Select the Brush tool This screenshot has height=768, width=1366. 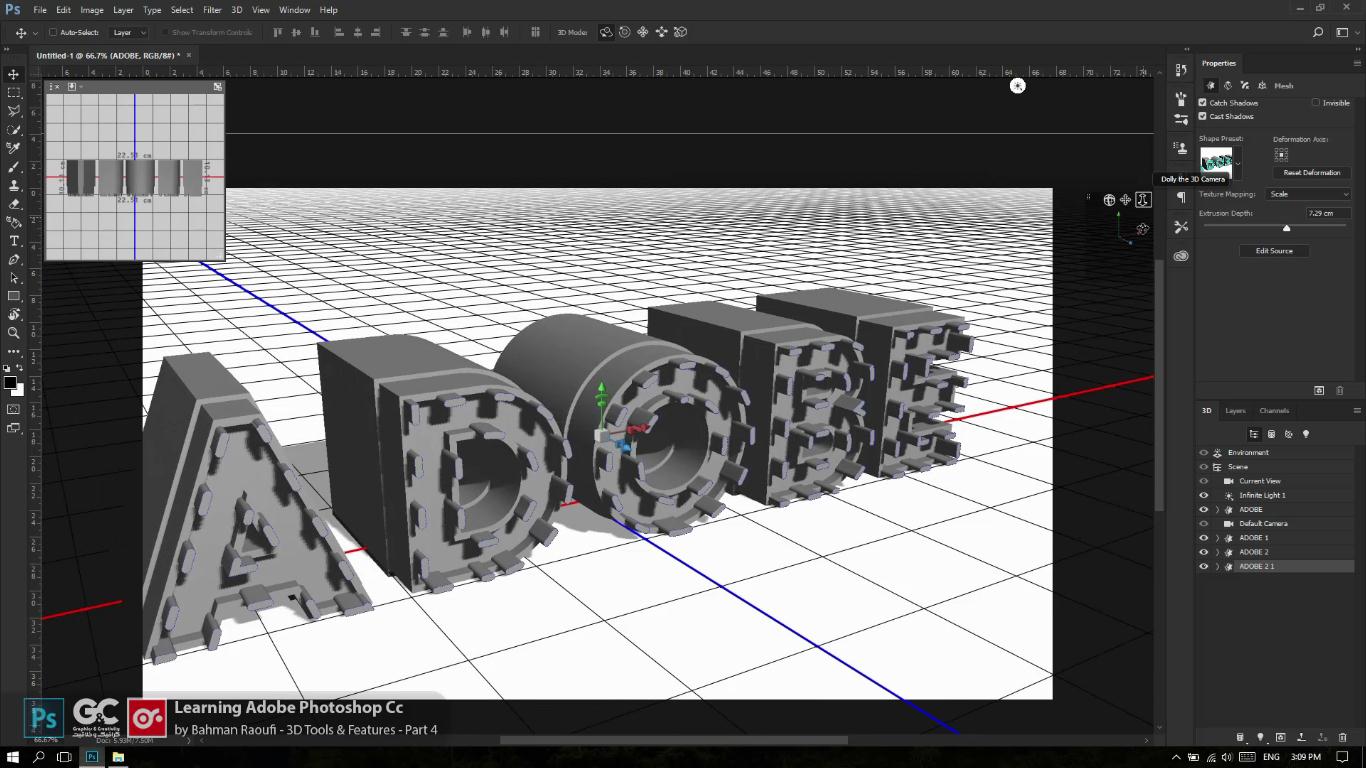tap(14, 167)
